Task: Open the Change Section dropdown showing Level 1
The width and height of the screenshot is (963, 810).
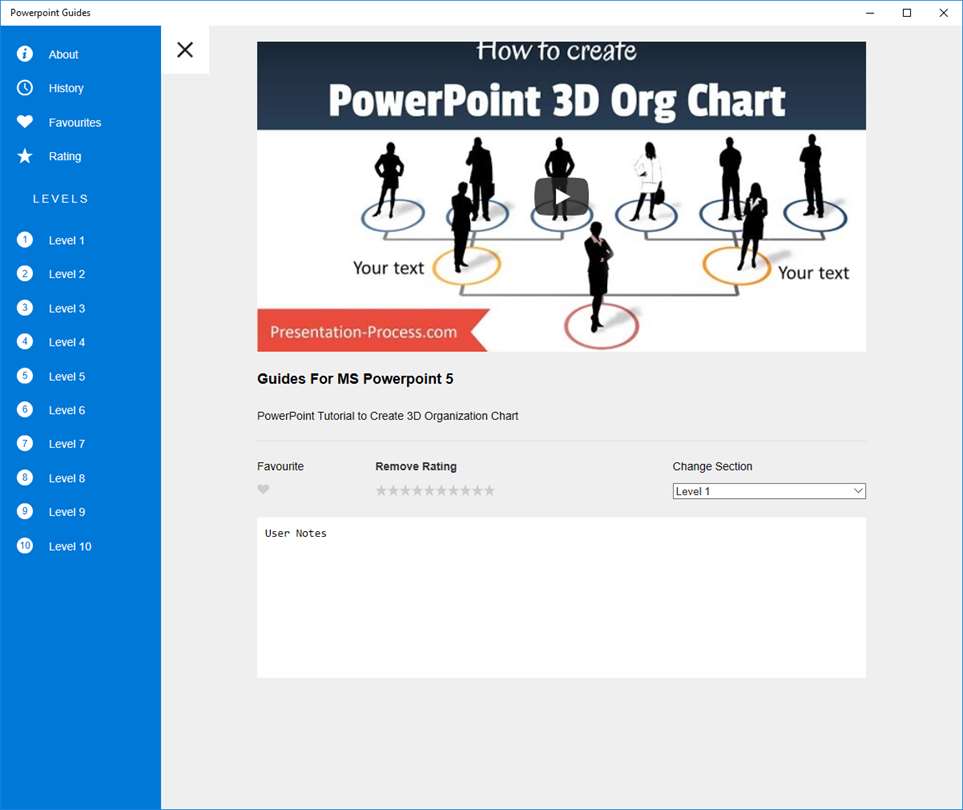Action: click(769, 491)
